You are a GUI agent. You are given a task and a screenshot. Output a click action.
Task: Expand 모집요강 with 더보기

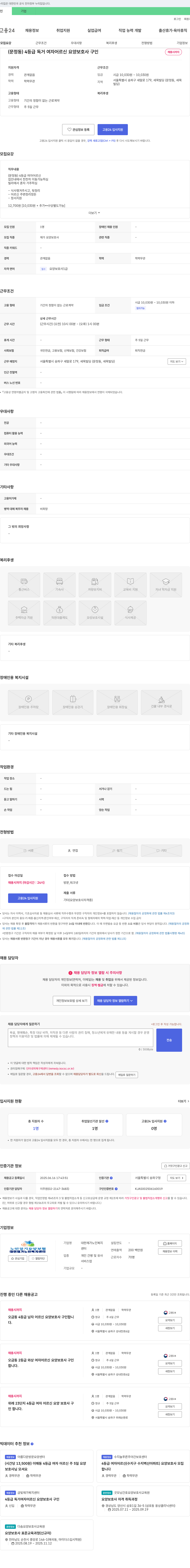94,213
